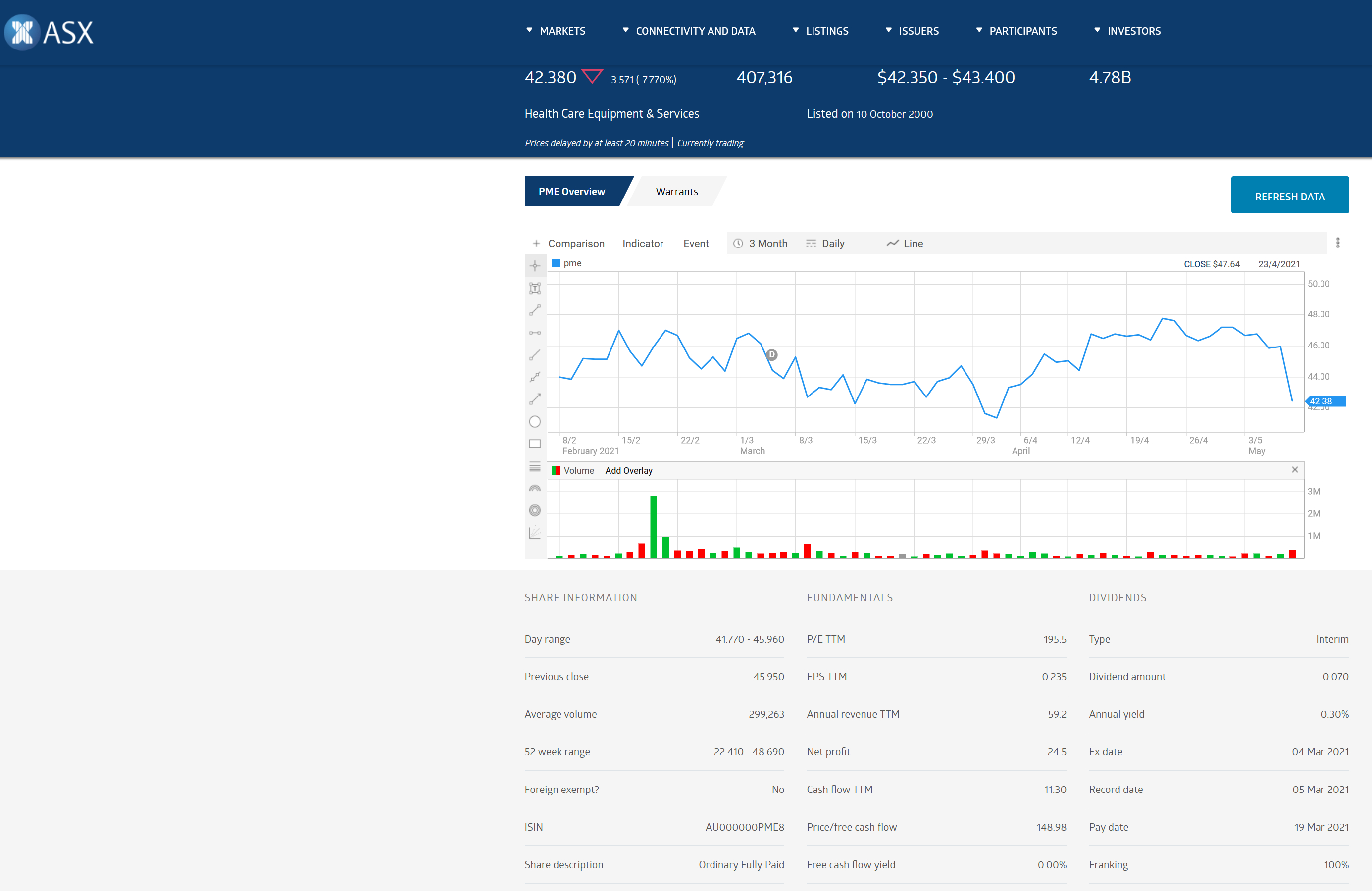Click the Previous close value 45.950
This screenshot has height=891, width=1372.
click(768, 676)
